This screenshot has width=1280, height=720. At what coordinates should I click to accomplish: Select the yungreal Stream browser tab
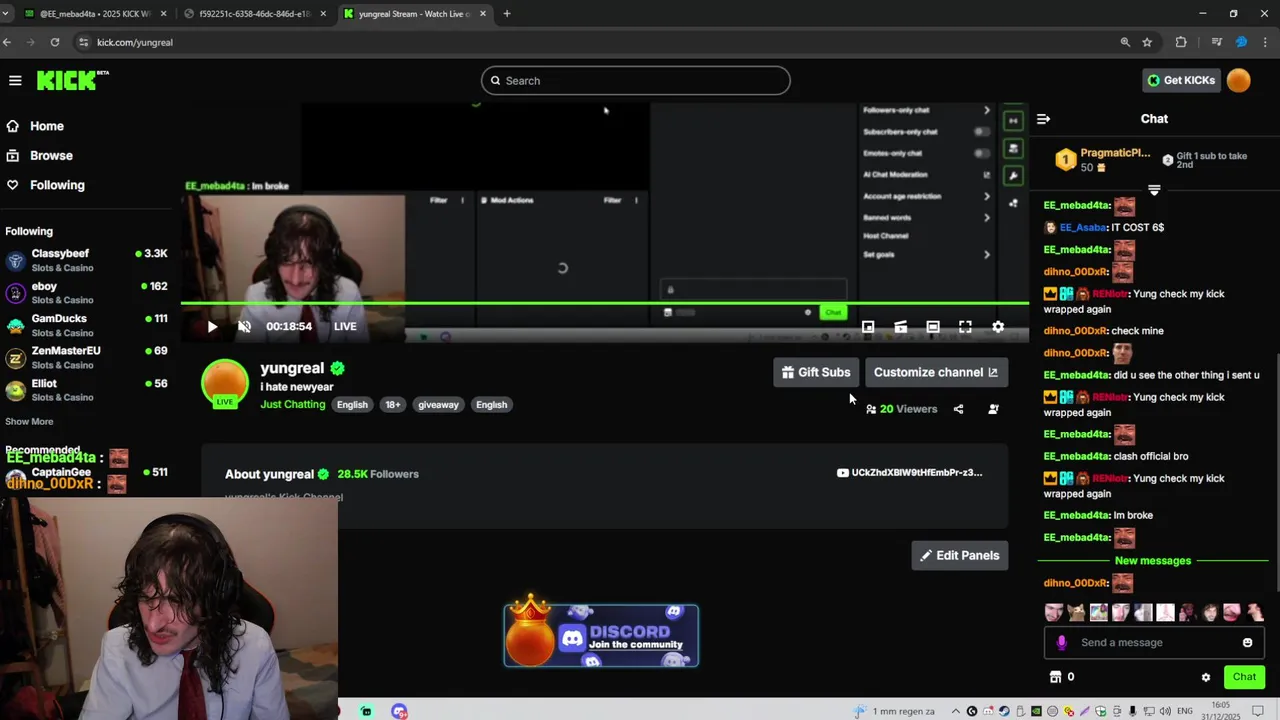tap(414, 14)
